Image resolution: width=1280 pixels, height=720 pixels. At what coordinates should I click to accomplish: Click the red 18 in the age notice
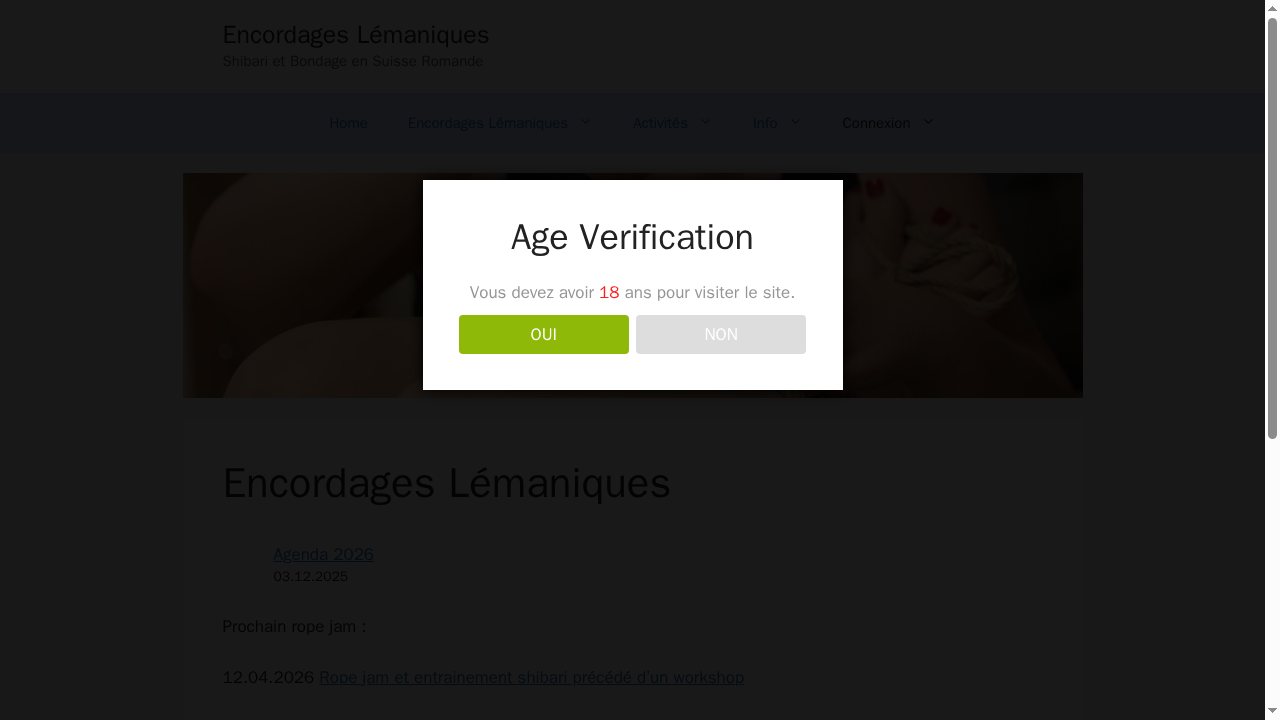tap(609, 292)
